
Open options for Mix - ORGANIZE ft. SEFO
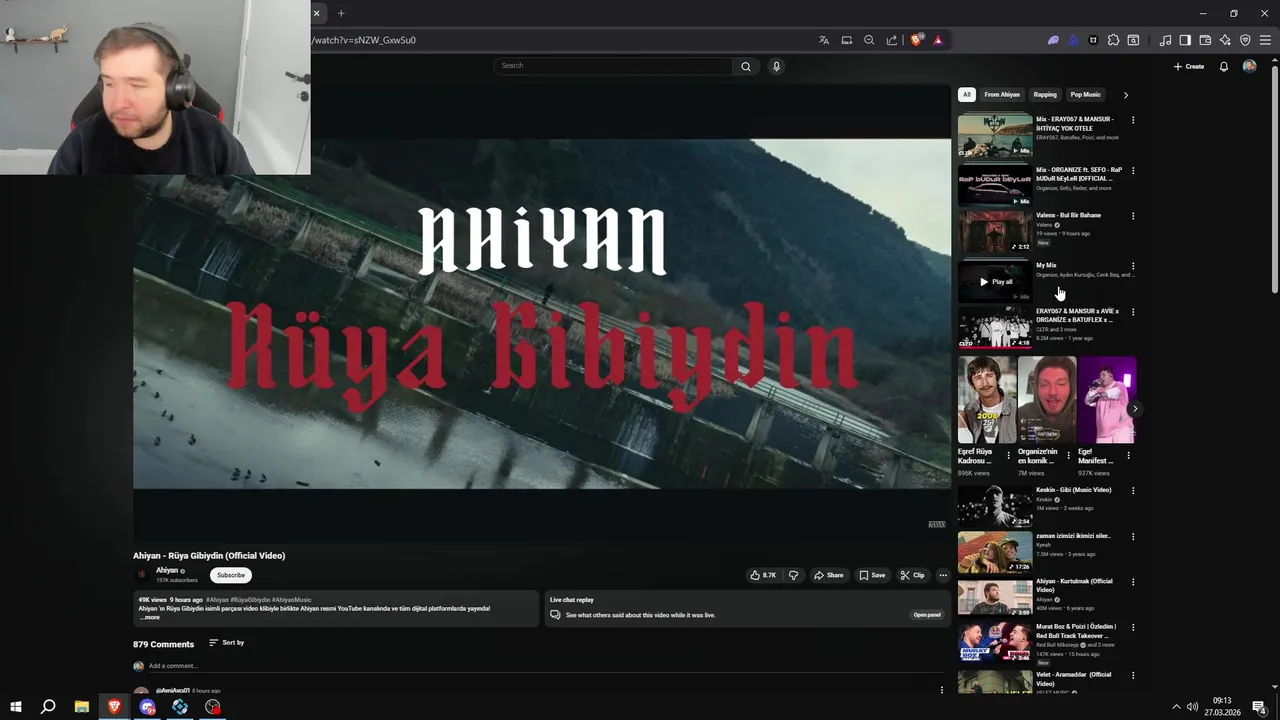1133,171
